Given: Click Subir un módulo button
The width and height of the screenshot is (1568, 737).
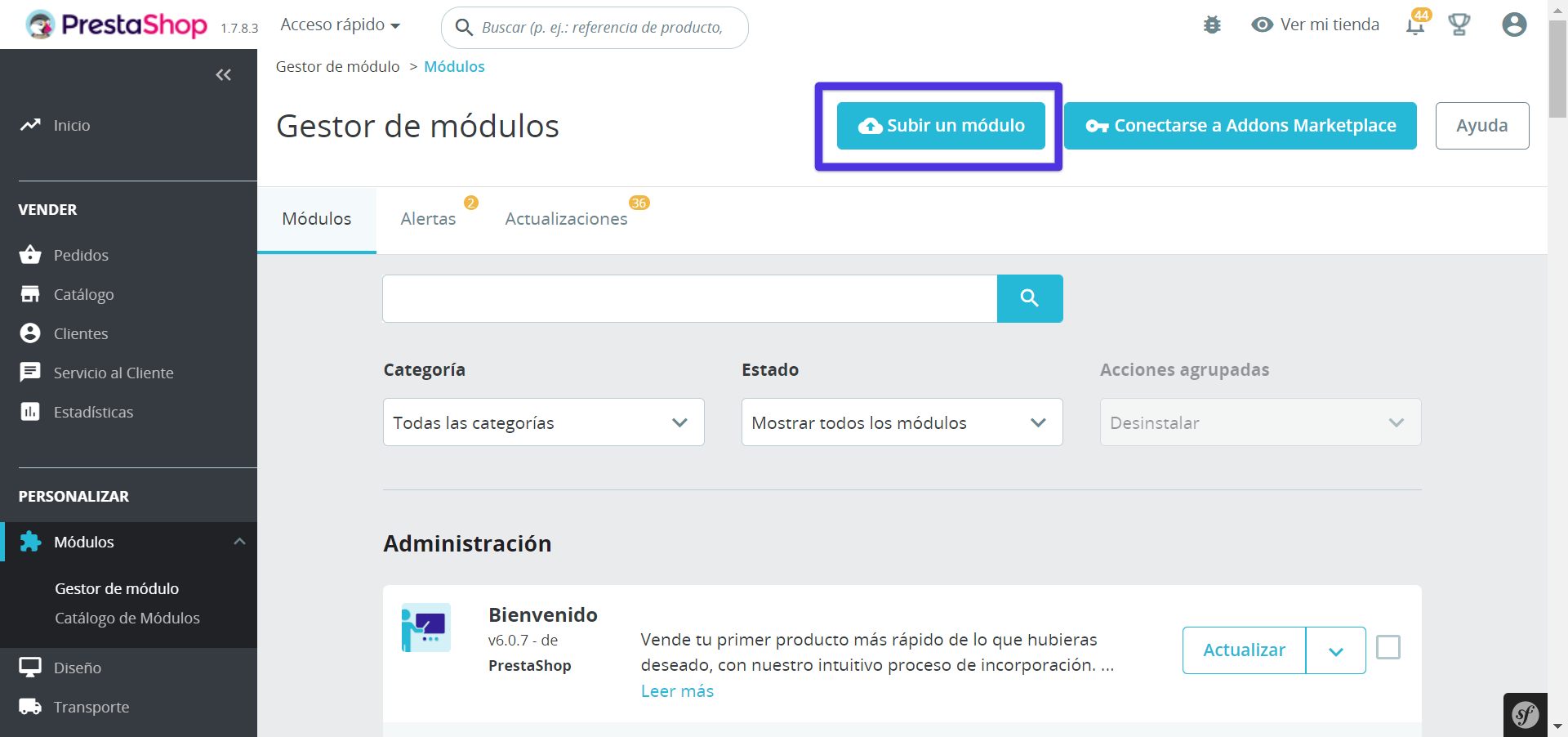Looking at the screenshot, I should (x=941, y=126).
